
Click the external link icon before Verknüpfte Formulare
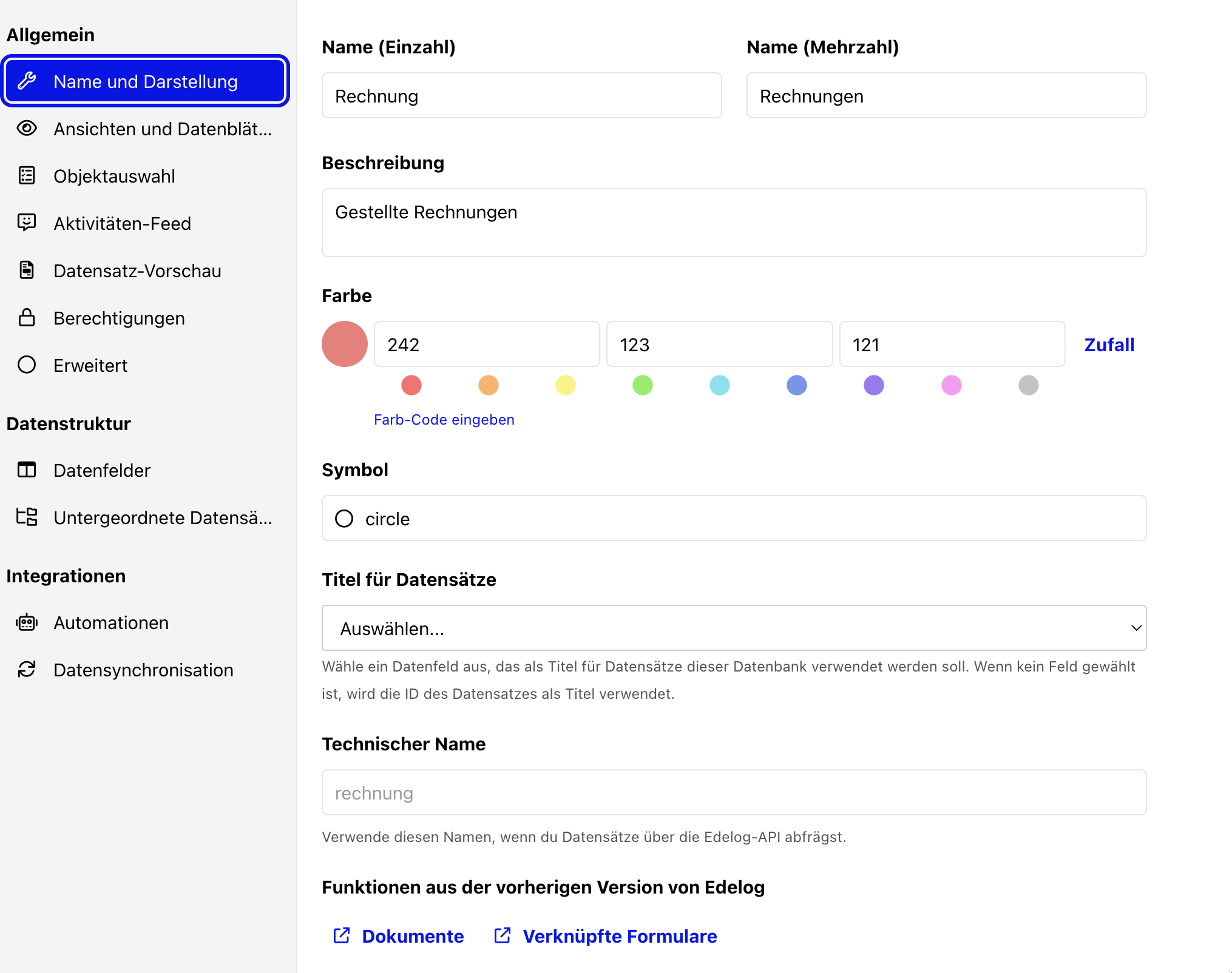pos(503,935)
